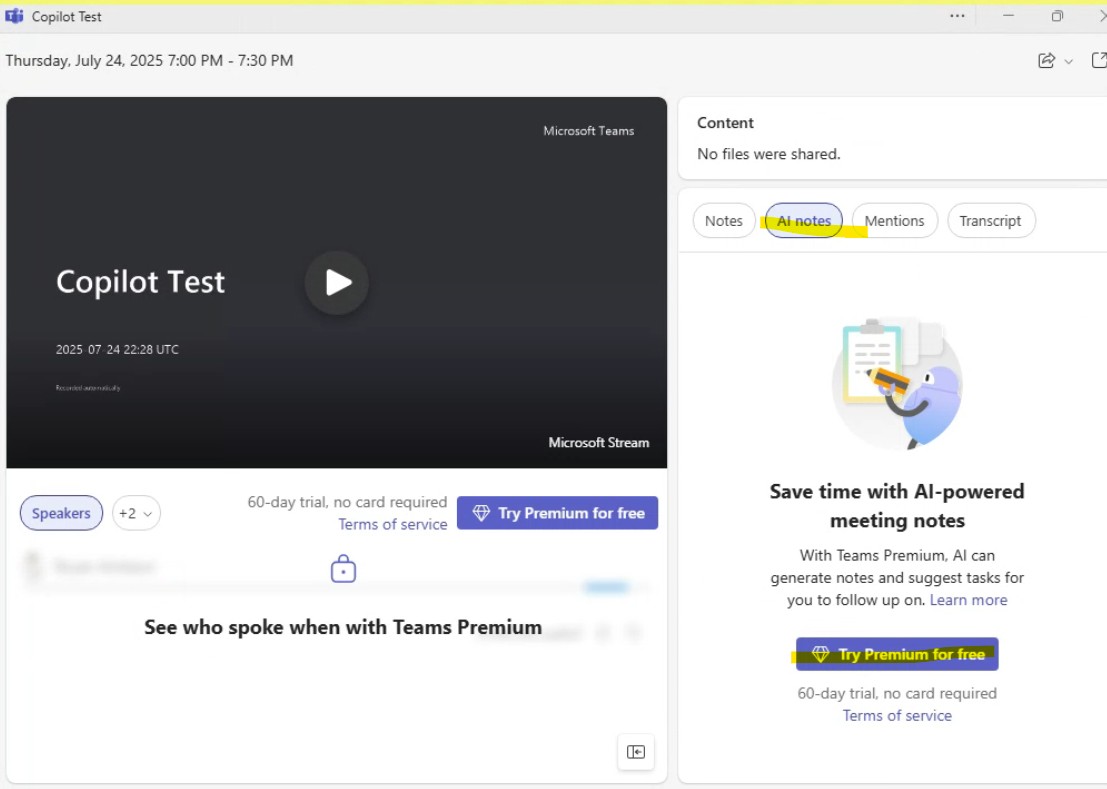Play the Copilot Test recording
This screenshot has width=1107, height=789.
click(336, 282)
